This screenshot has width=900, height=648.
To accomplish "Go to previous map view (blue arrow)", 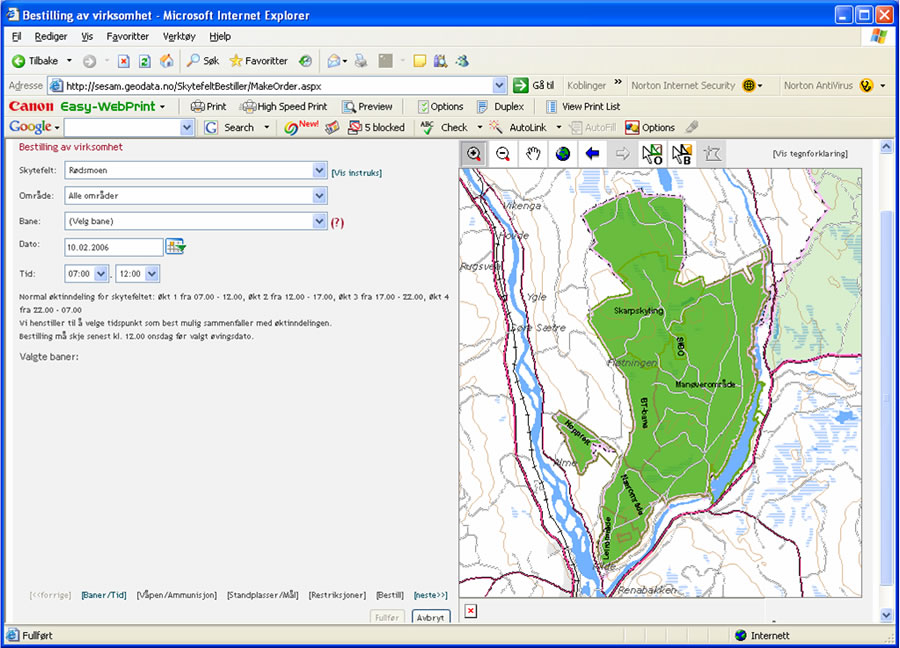I will 592,153.
